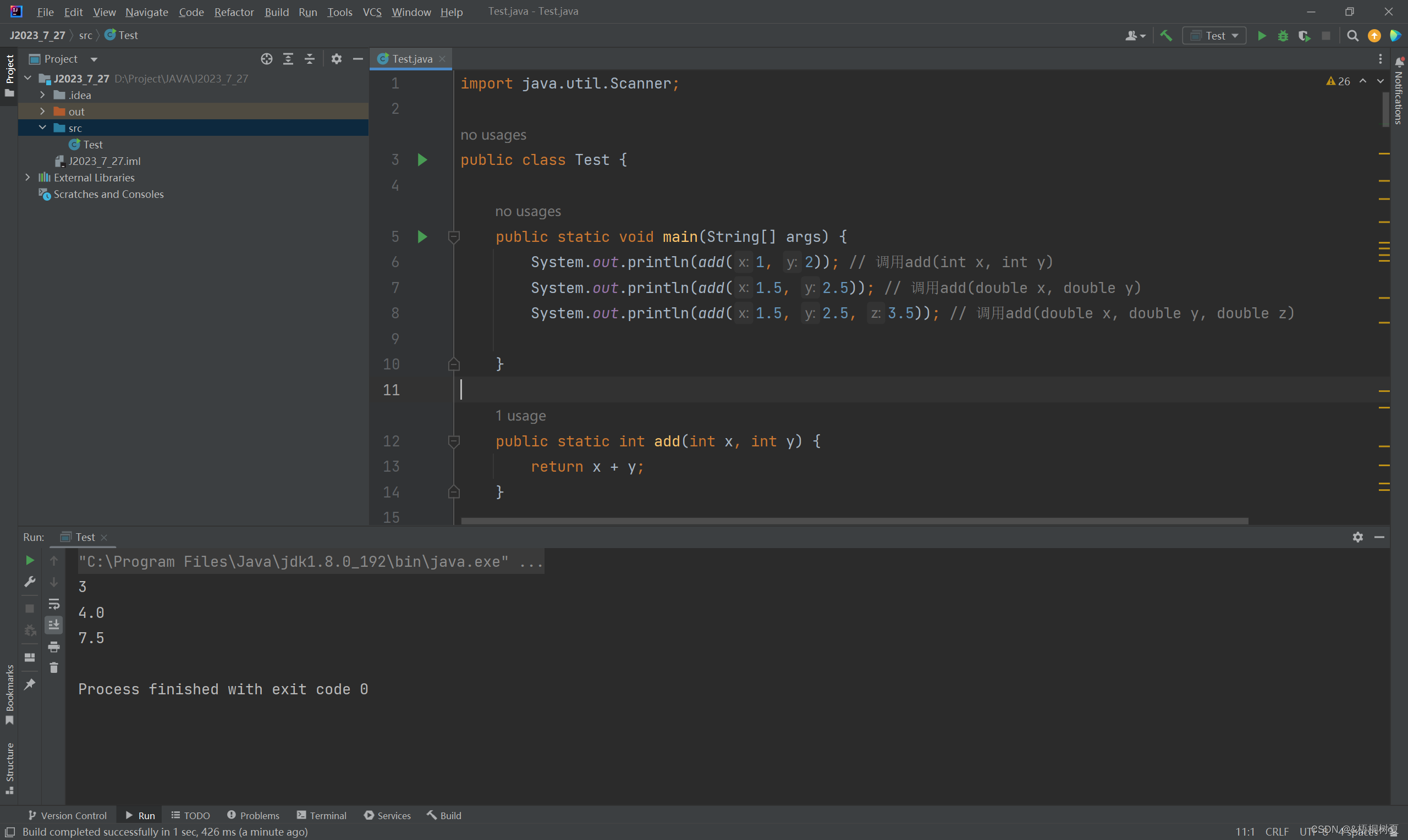The image size is (1408, 840).
Task: Expand External Libraries node
Action: coord(28,177)
